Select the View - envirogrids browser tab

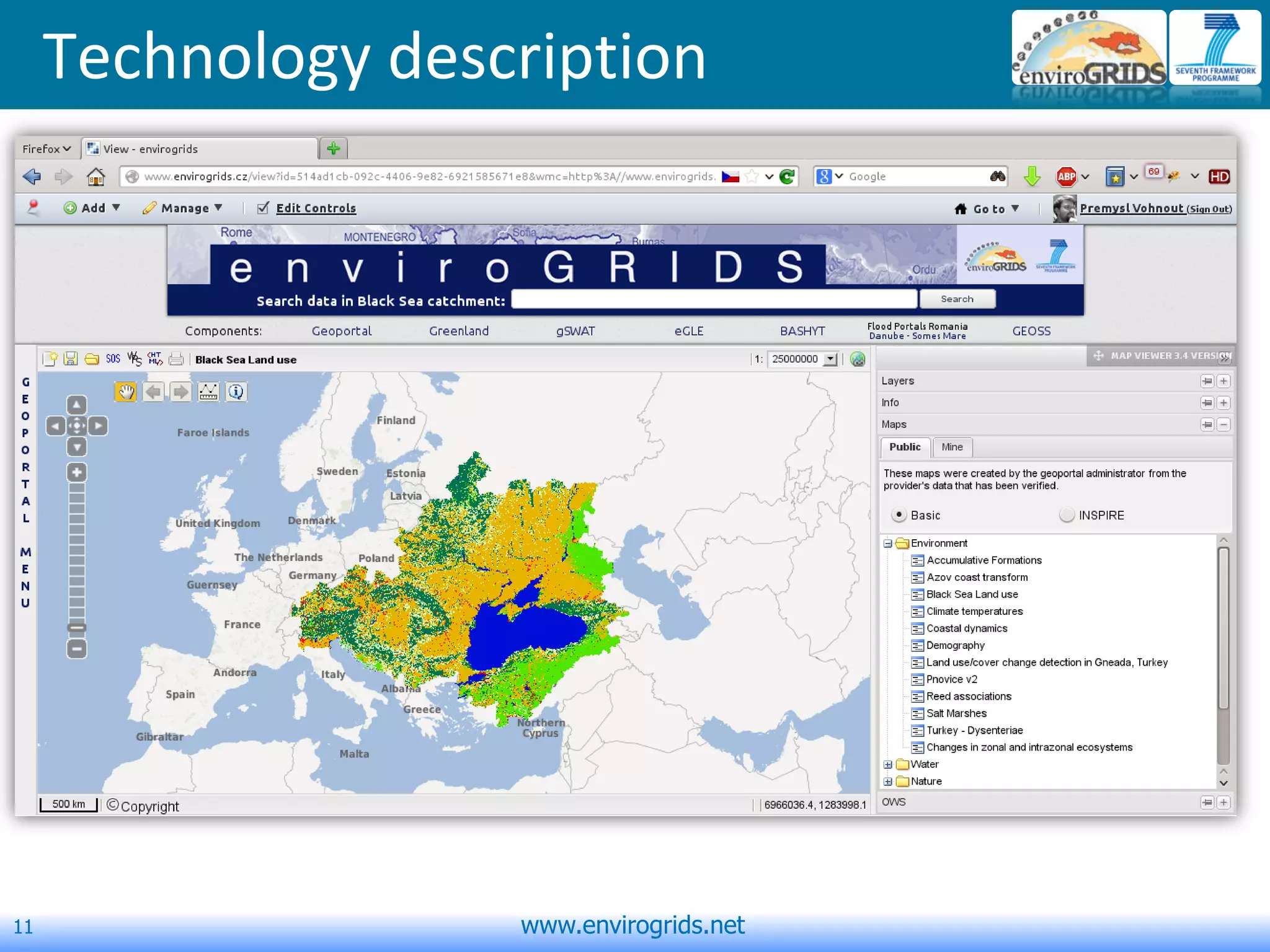pos(200,149)
